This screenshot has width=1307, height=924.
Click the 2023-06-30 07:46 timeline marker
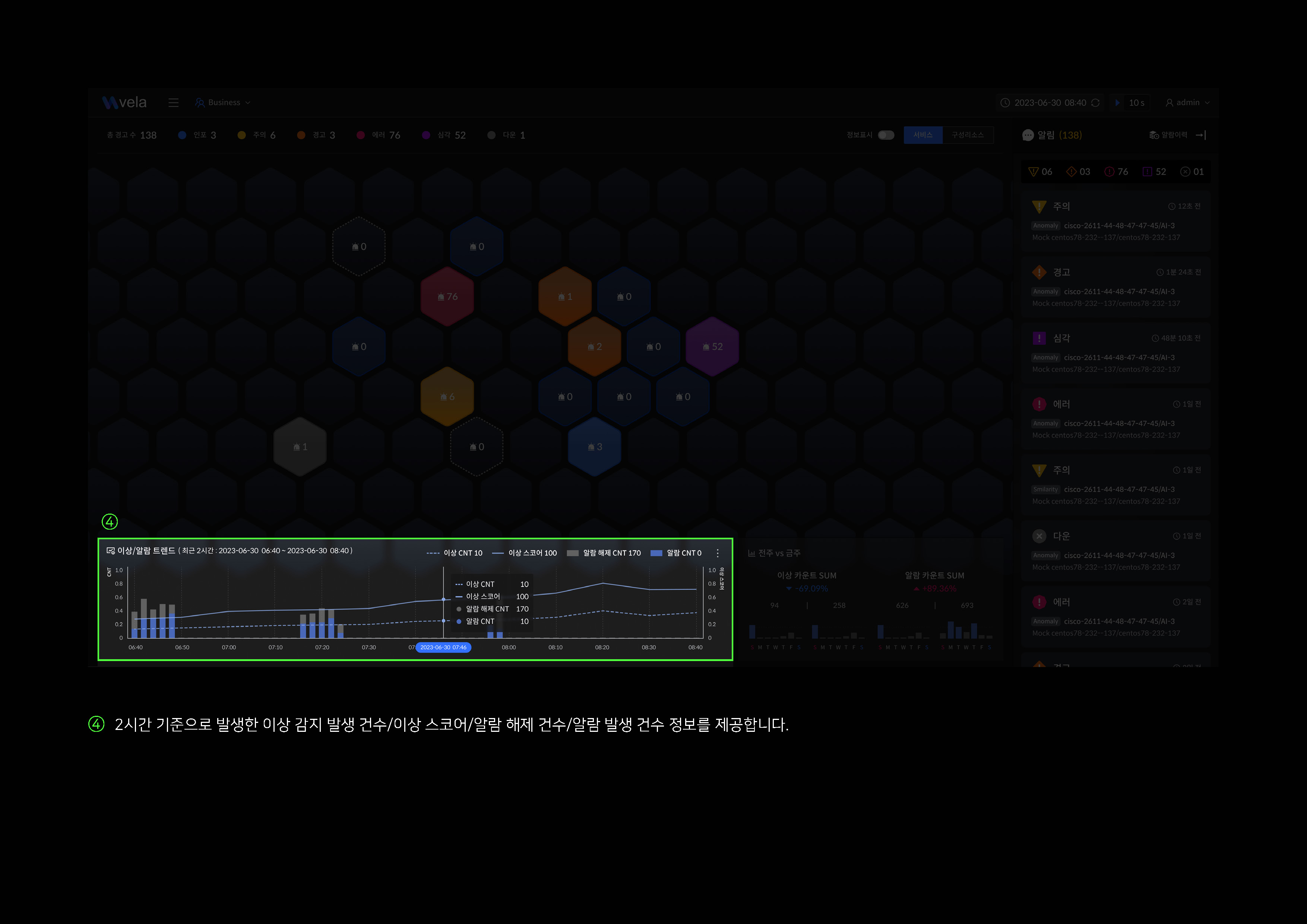coord(443,648)
